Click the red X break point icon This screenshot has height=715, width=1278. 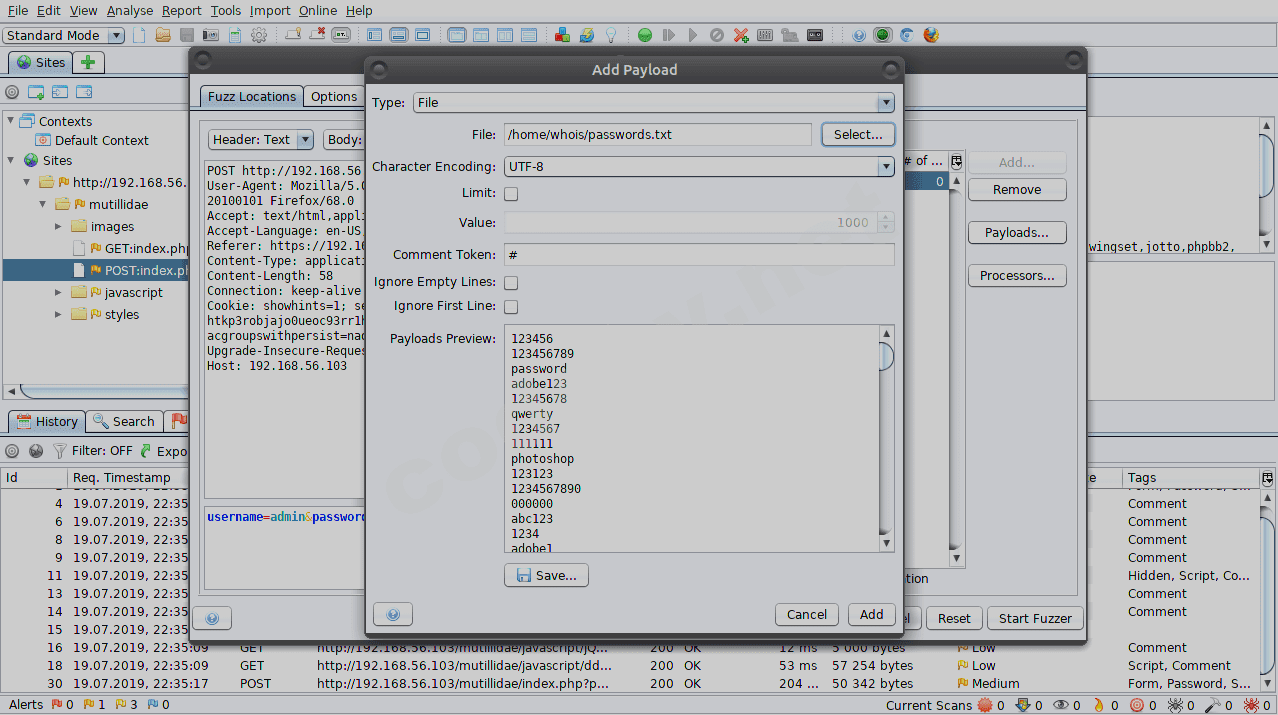(741, 35)
